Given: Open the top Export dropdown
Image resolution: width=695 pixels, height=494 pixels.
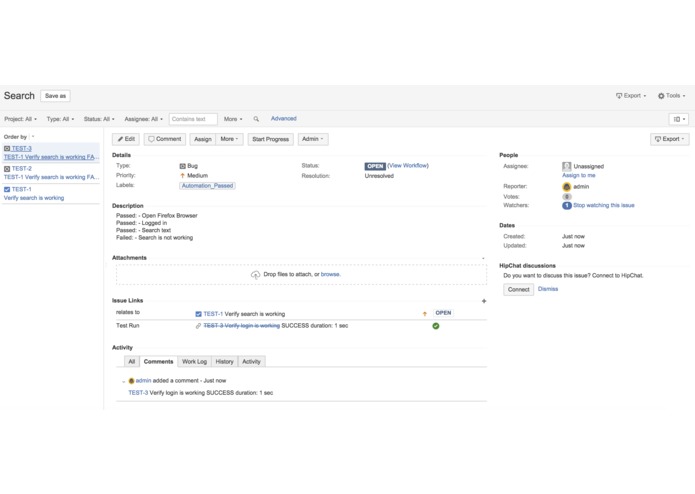Looking at the screenshot, I should point(631,96).
